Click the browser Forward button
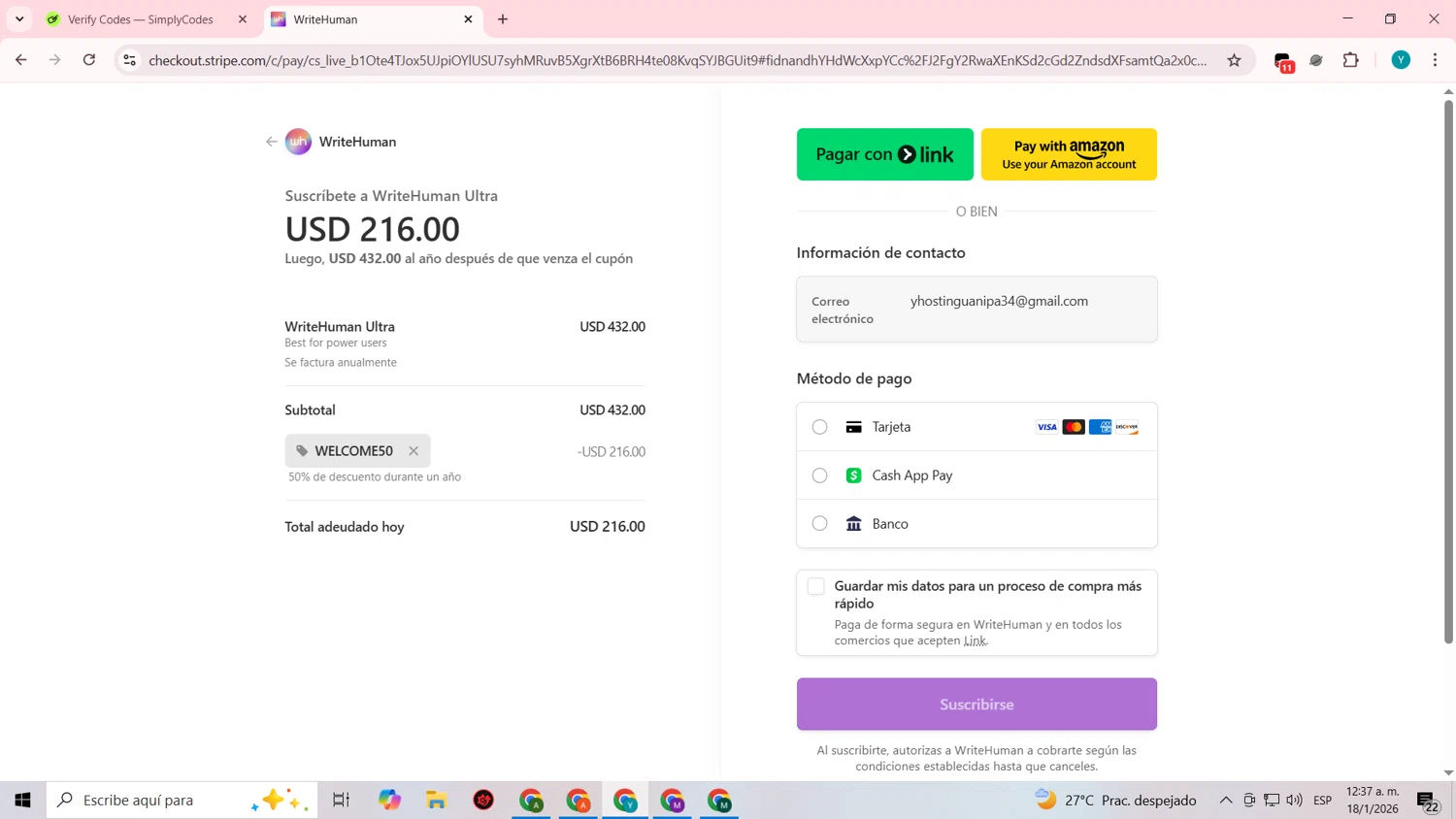1456x819 pixels. pos(55,60)
